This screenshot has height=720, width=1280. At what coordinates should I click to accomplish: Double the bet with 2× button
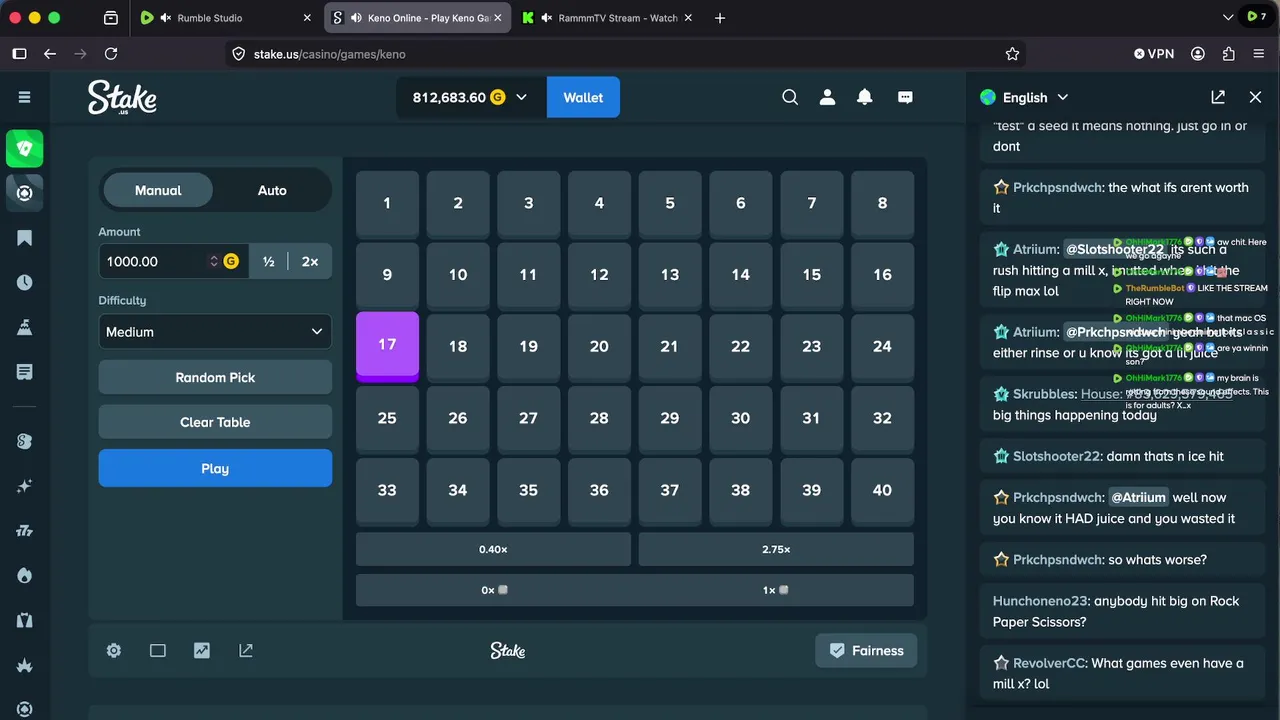coord(310,261)
